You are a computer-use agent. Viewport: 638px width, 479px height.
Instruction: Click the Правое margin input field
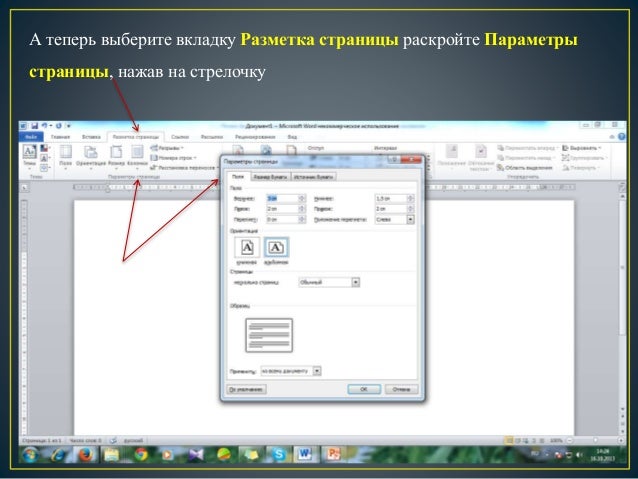point(391,209)
